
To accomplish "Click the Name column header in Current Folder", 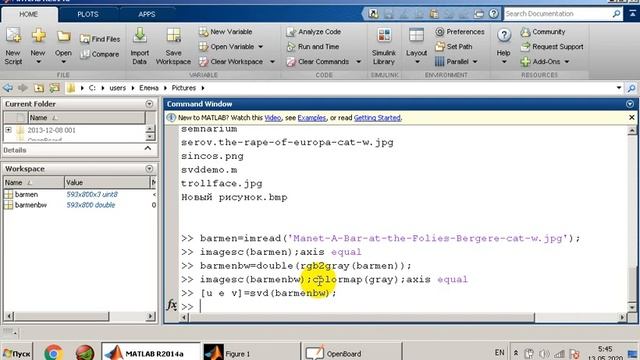I will point(86,118).
